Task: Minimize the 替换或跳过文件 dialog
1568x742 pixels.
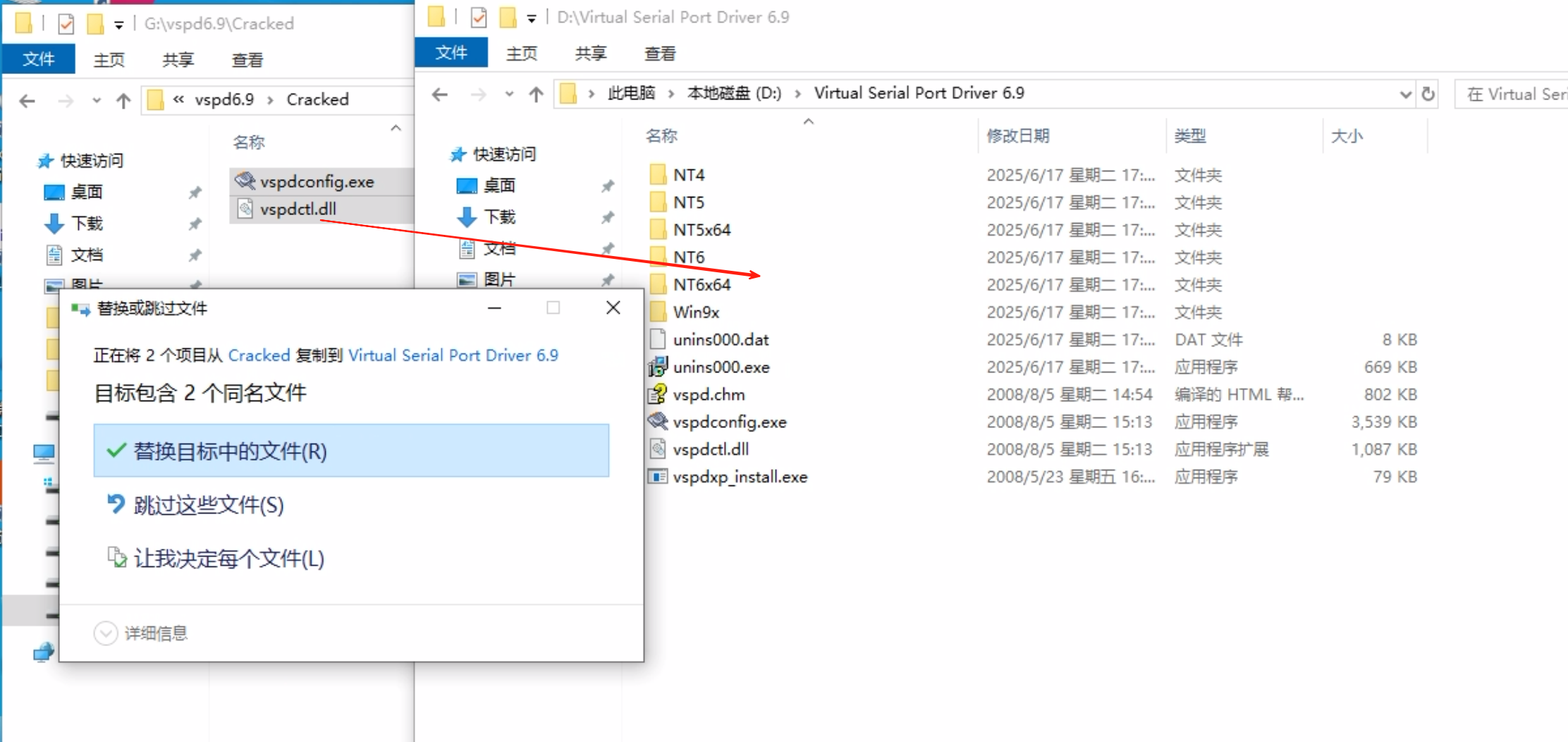Action: coord(494,308)
